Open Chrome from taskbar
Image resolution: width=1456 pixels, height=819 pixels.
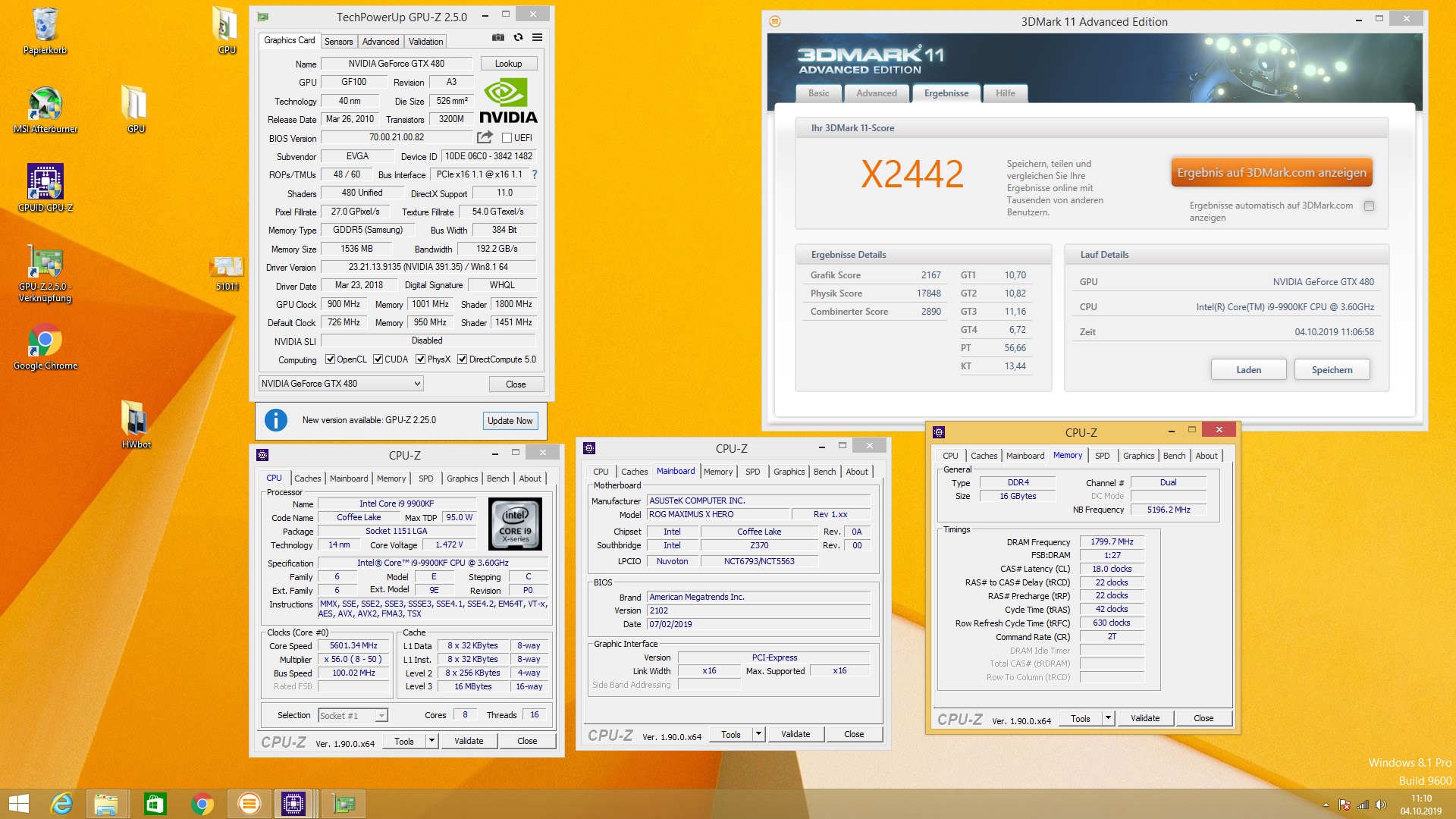tap(202, 804)
